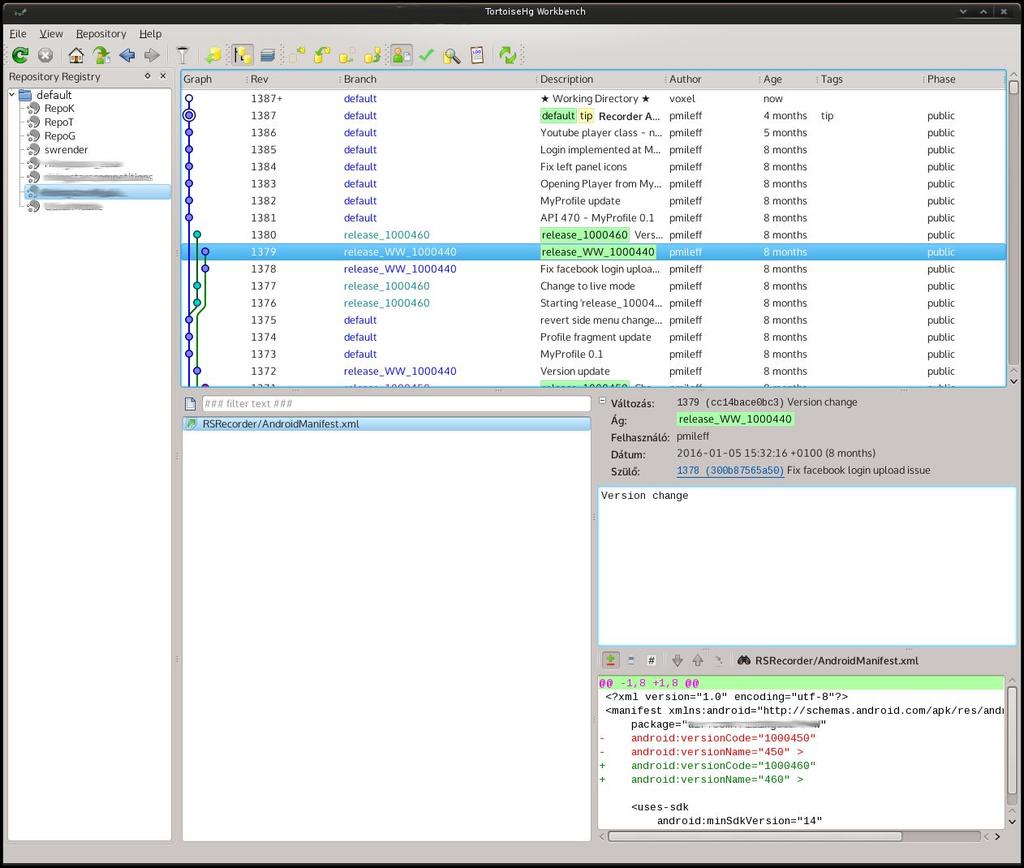
Task: Toggle the blue stacked output log icon
Action: [x=267, y=56]
